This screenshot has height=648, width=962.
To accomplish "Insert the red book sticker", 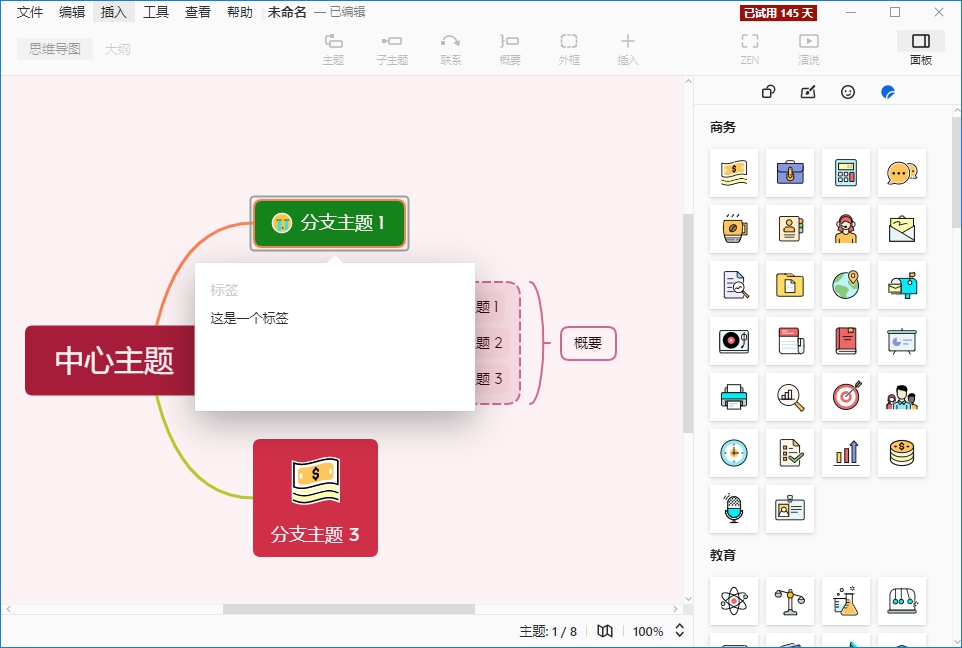I will pos(845,341).
